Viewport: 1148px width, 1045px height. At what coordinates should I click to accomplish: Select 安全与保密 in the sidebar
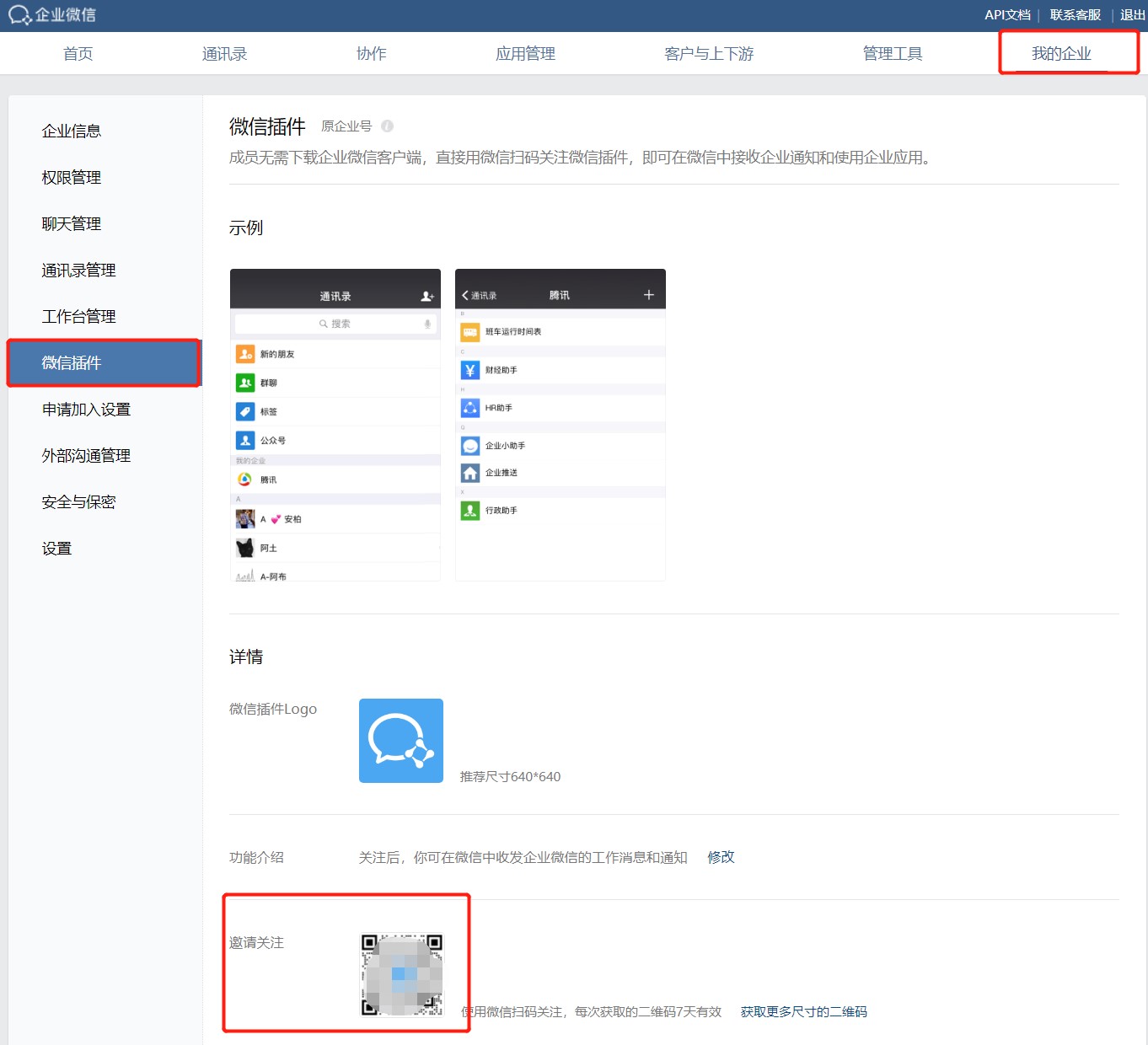79,502
